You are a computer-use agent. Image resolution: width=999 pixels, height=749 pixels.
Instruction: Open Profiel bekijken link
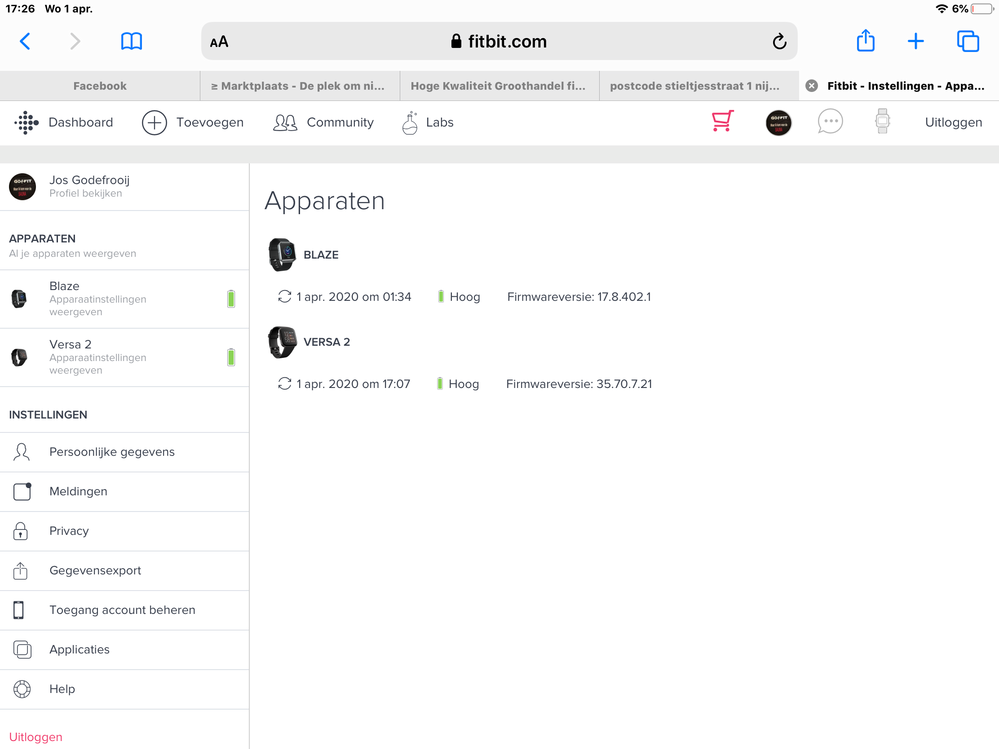pyautogui.click(x=85, y=194)
